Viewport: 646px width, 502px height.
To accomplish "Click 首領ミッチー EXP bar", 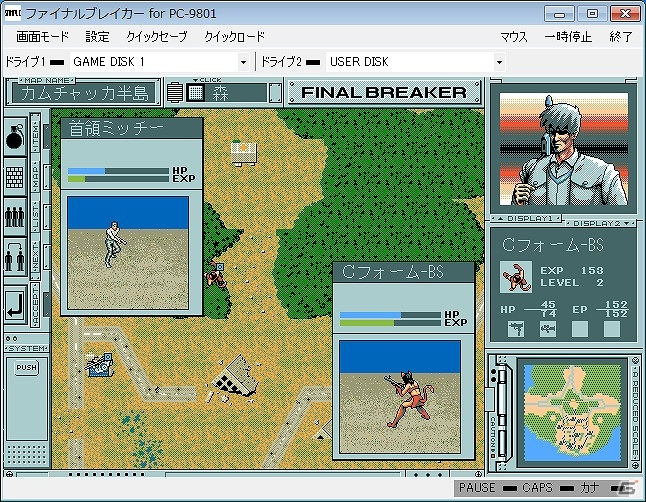I will click(118, 179).
